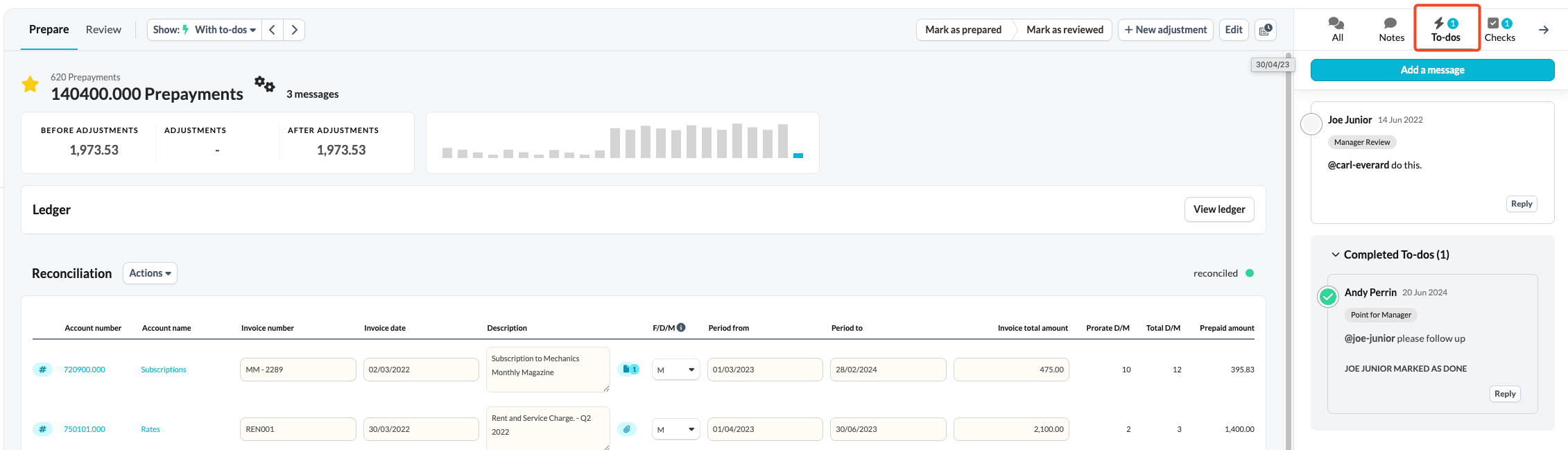The height and width of the screenshot is (450, 1568).
Task: Expand the Reconciliation Actions dropdown
Action: pyautogui.click(x=150, y=273)
